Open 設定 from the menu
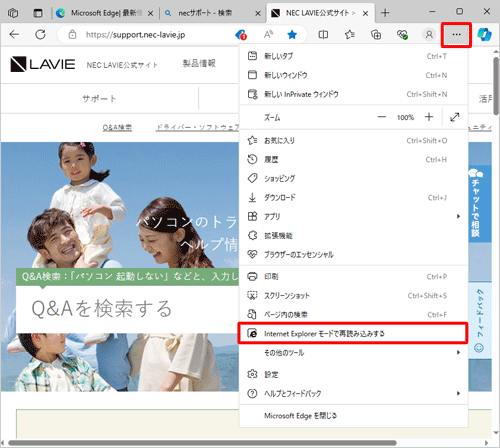This screenshot has width=500, height=448. [x=353, y=374]
